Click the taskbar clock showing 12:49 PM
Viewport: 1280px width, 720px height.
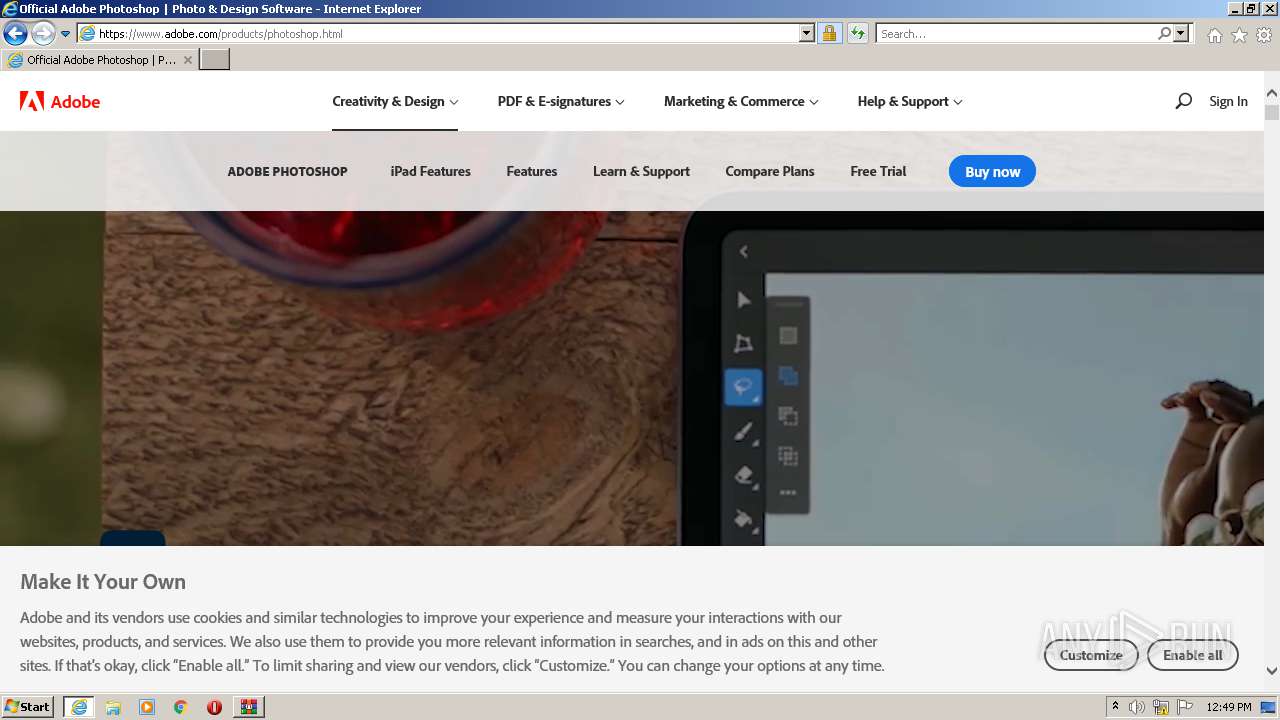click(x=1229, y=707)
